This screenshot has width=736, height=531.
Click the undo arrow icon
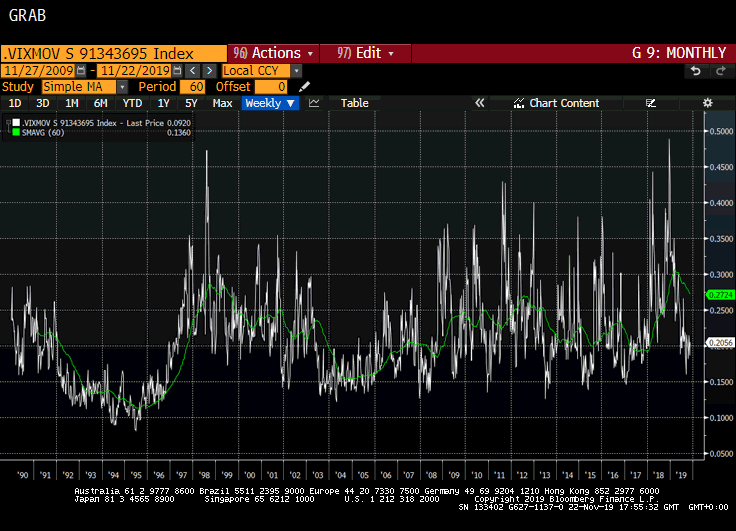click(696, 71)
